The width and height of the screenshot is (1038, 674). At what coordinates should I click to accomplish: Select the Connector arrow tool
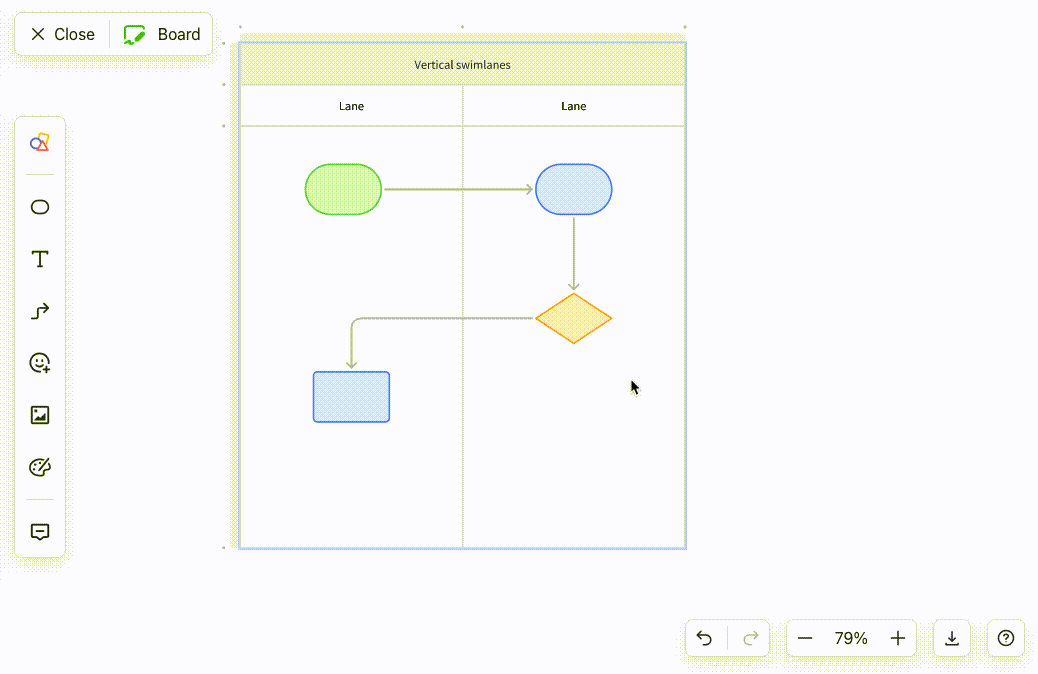[x=39, y=311]
